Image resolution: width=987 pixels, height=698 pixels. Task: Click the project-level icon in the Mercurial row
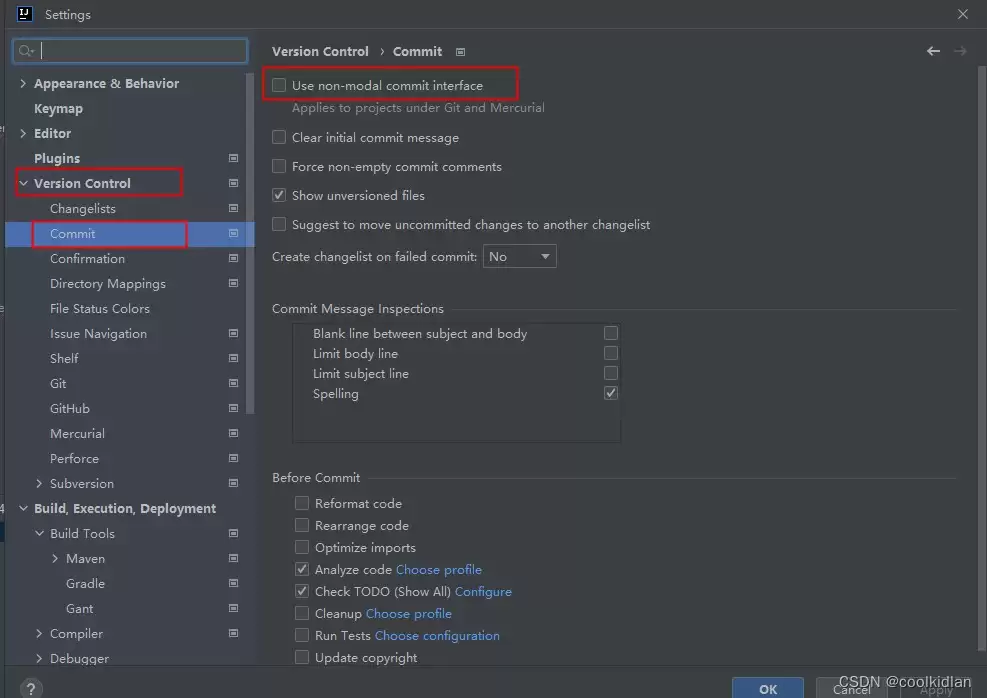pos(233,433)
